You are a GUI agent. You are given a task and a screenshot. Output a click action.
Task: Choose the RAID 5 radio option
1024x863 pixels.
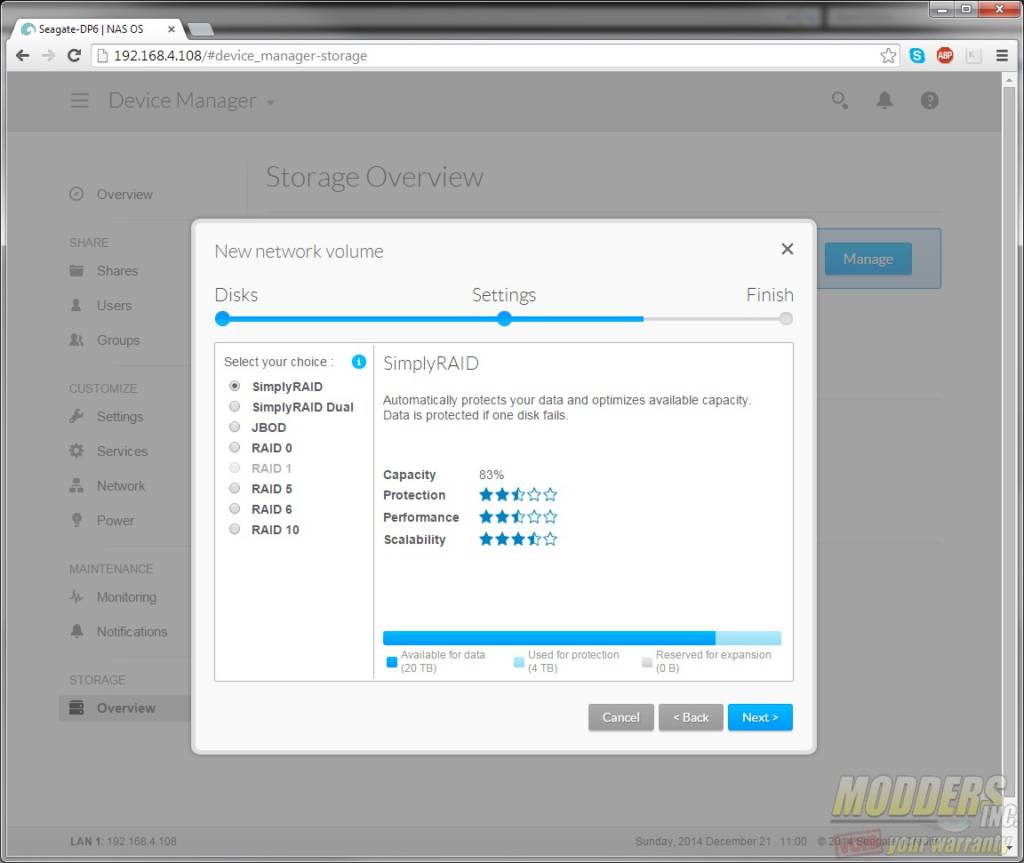coord(234,488)
